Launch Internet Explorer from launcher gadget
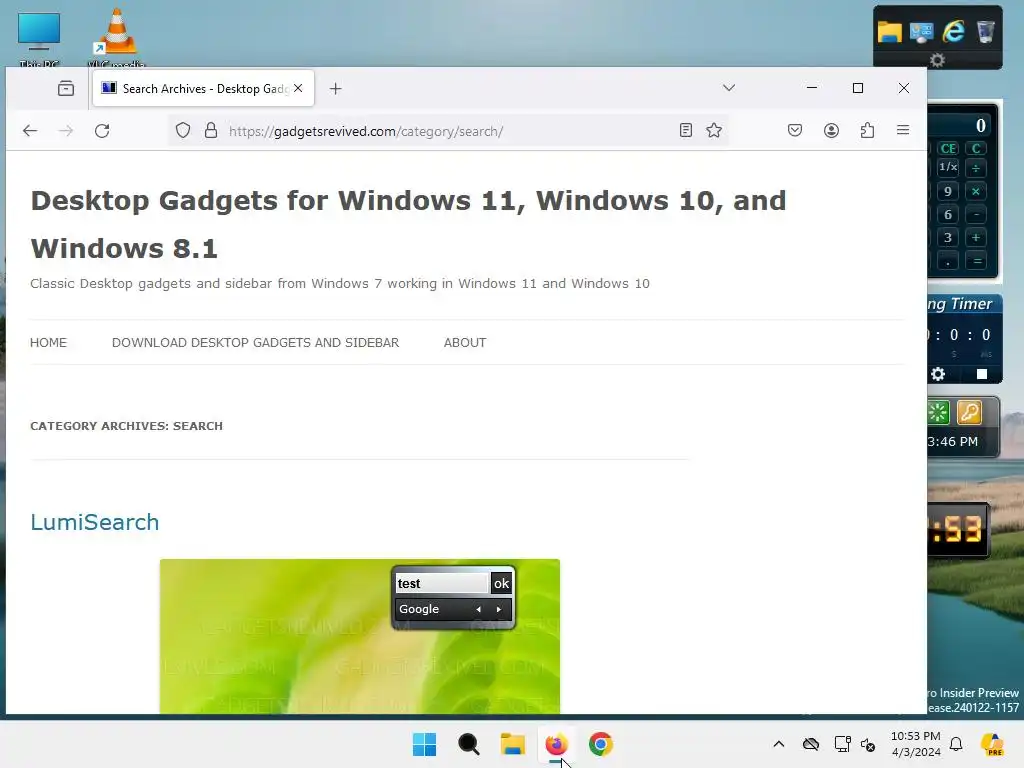The height and width of the screenshot is (768, 1024). pyautogui.click(x=953, y=31)
